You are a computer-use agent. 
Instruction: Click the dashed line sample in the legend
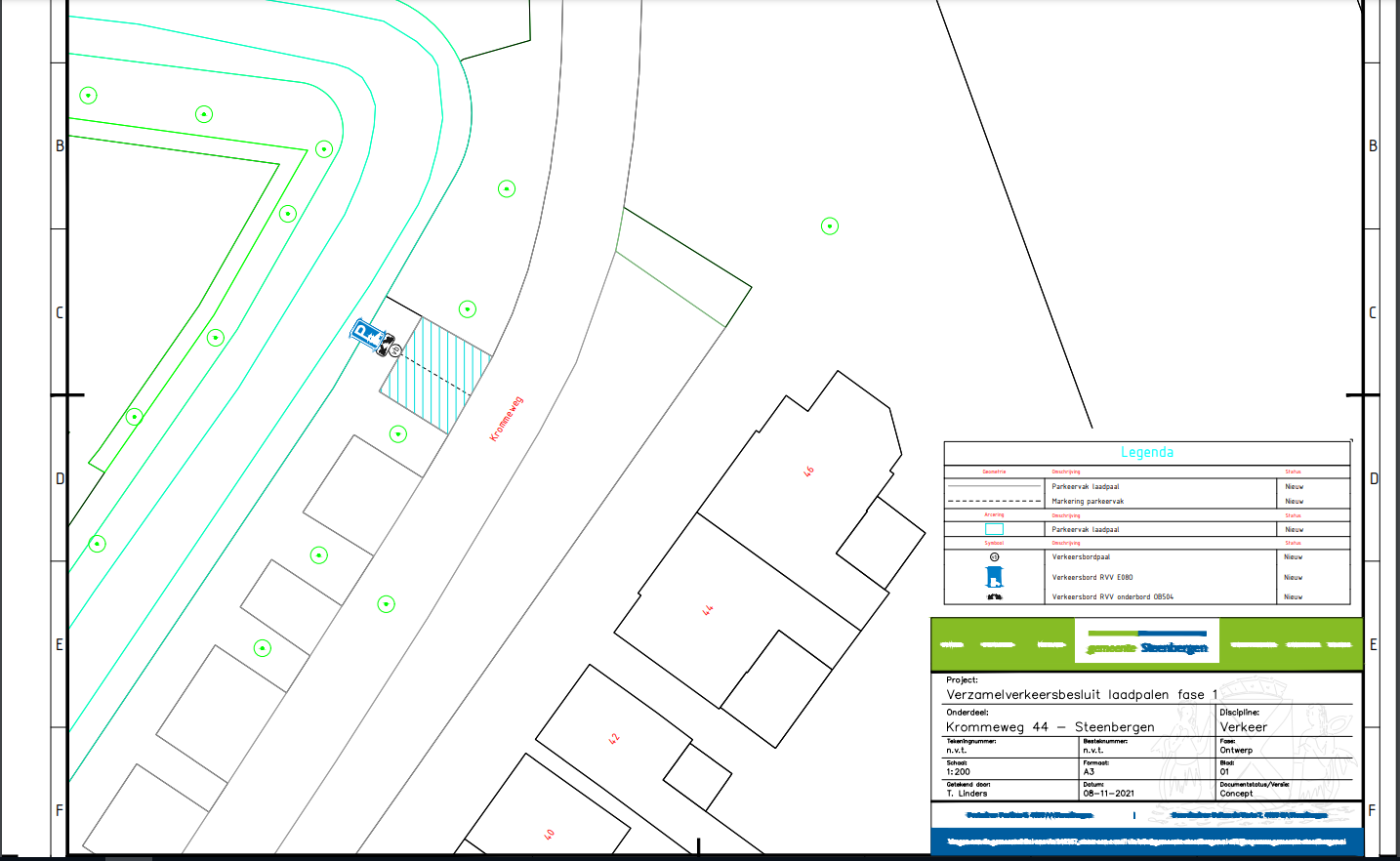994,501
